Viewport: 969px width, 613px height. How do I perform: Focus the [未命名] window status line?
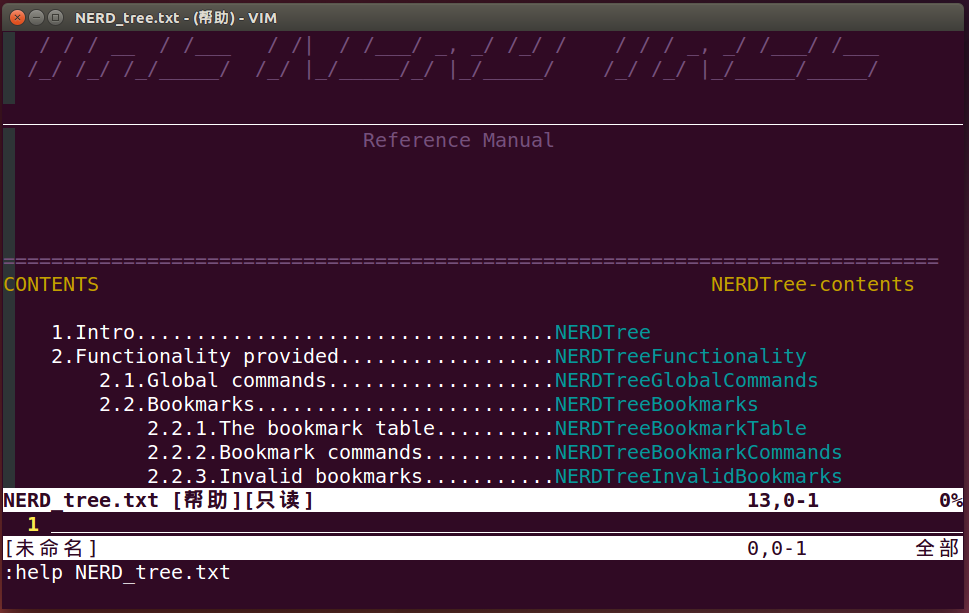(483, 548)
